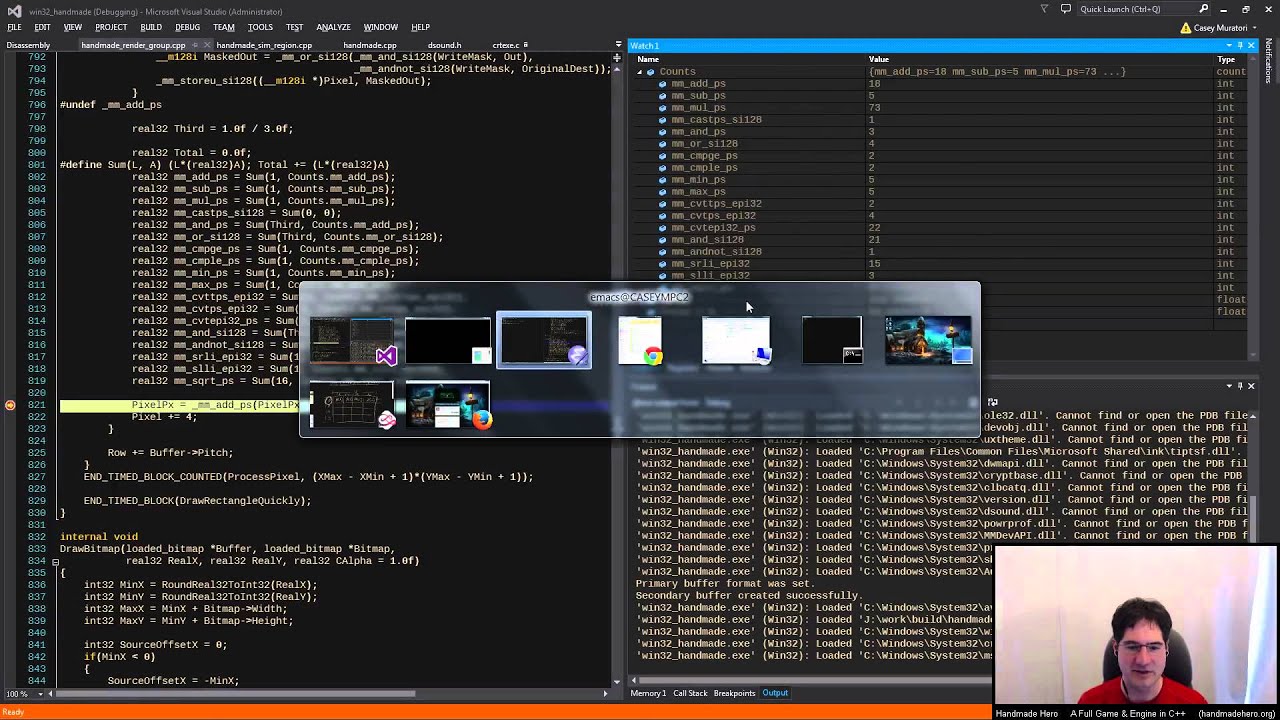Image resolution: width=1280 pixels, height=720 pixels.
Task: Collapse the Counts watch variable
Action: coord(641,72)
